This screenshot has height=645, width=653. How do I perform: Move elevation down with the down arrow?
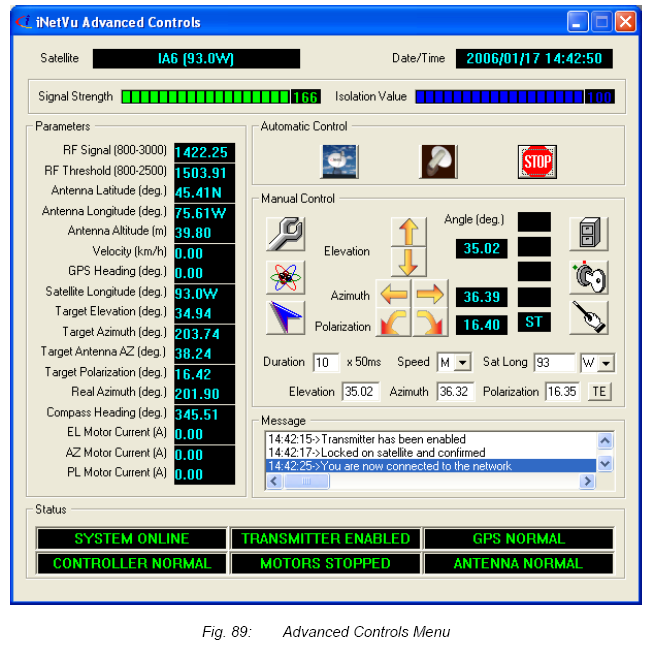click(409, 262)
